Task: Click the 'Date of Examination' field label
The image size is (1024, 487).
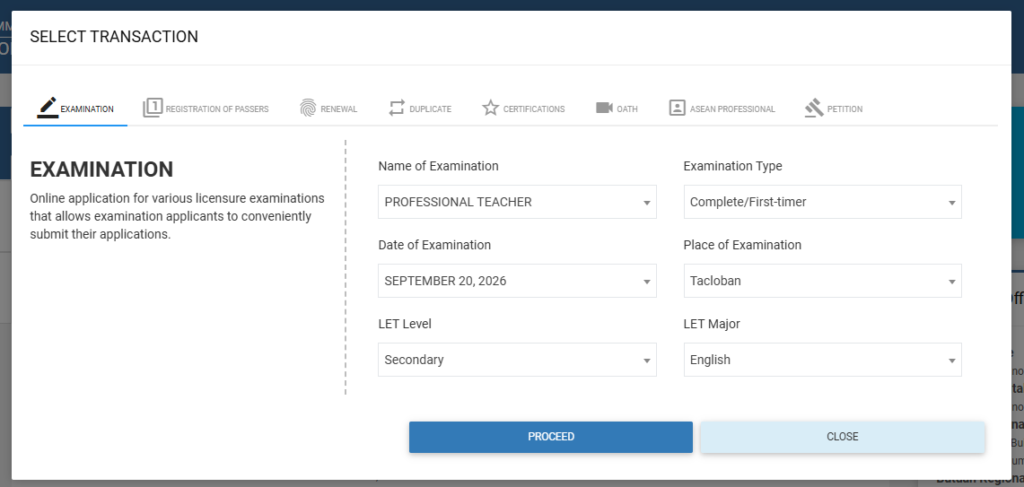Action: [434, 245]
